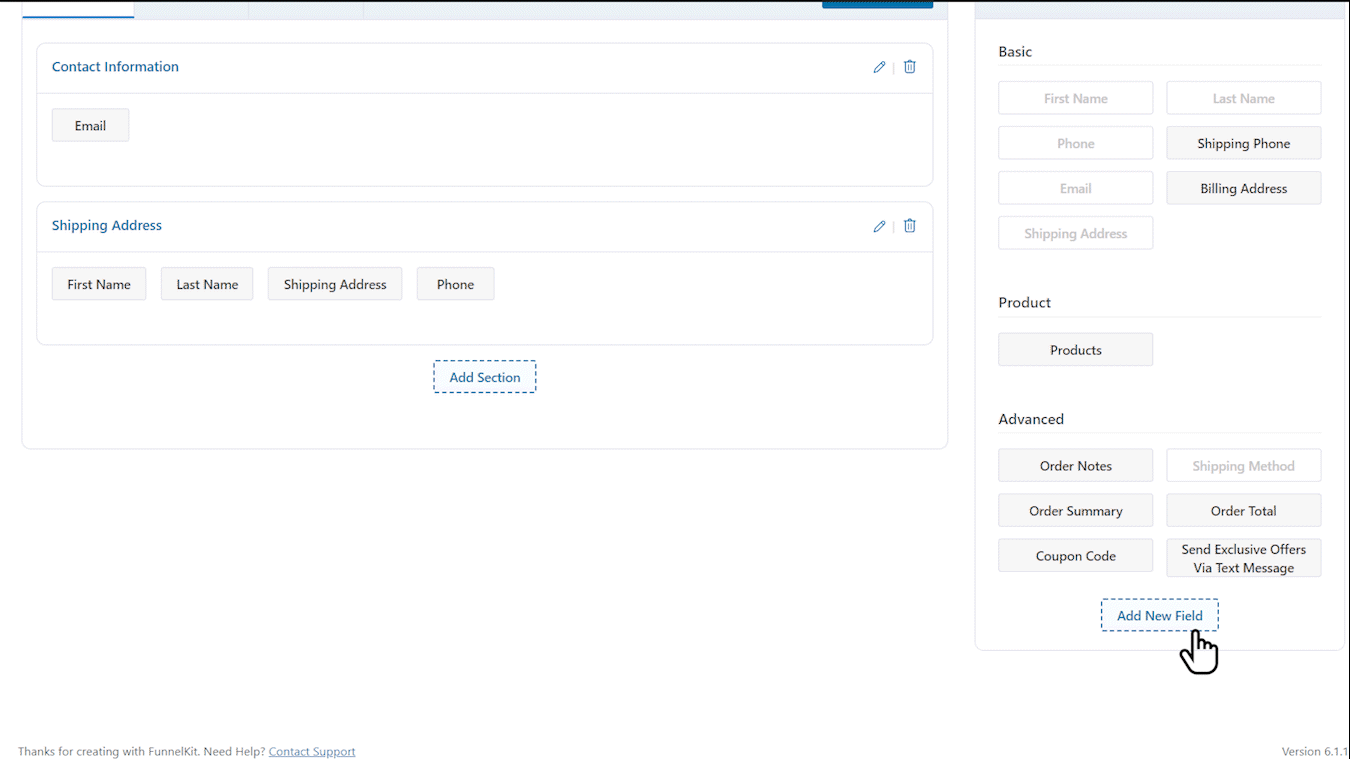Screen dimensions: 1350x759
Task: Click the Add Section button
Action: point(485,377)
